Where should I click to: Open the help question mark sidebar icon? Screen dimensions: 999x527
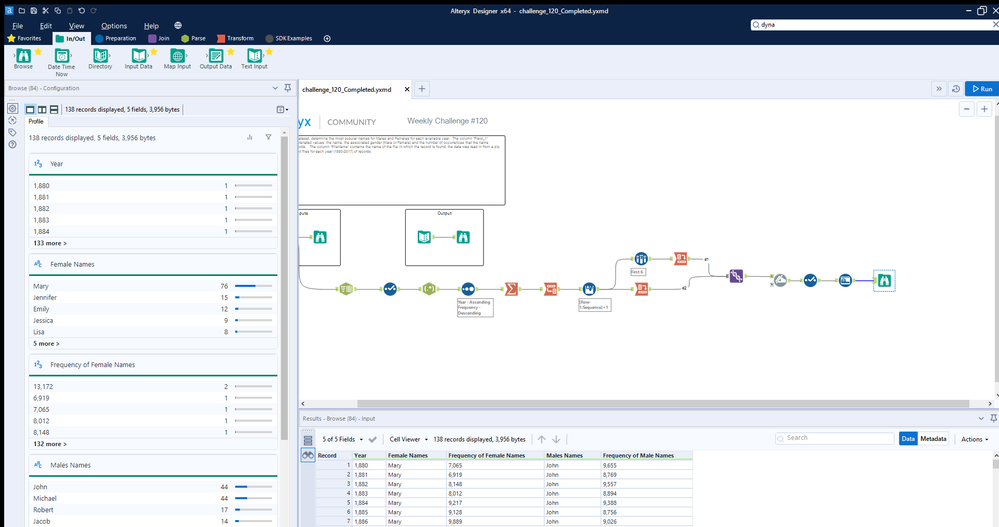[x=12, y=145]
